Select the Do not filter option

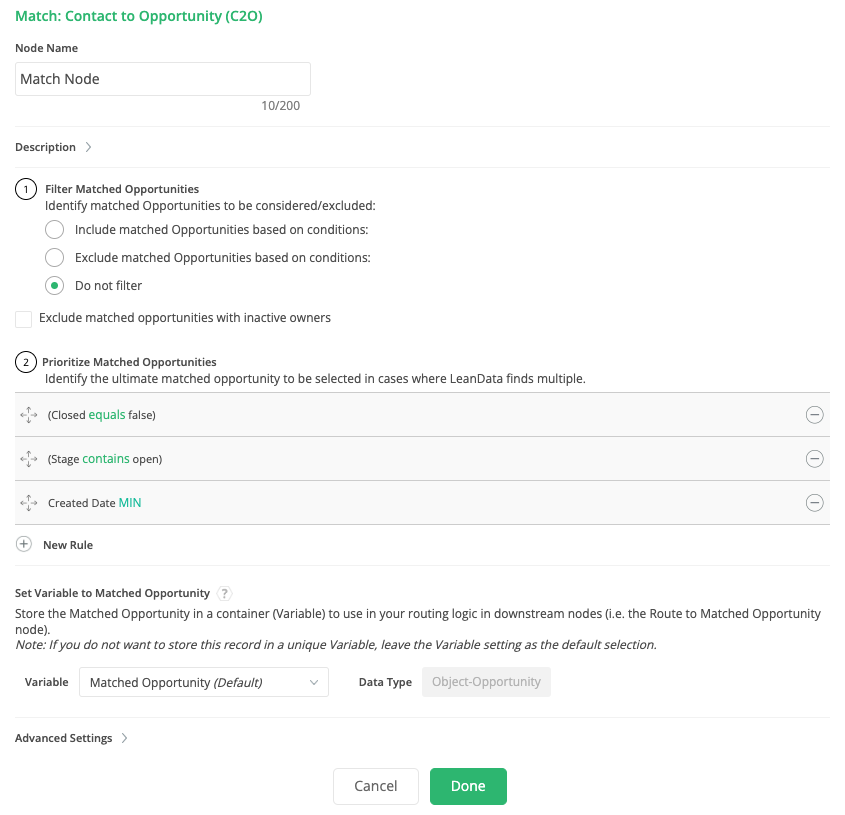click(x=55, y=285)
